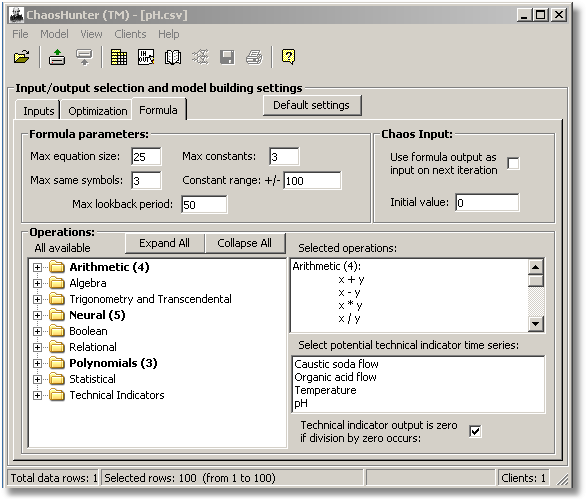This screenshot has width=587, height=502.
Task: Click the 'x - y' operation entry
Action: [x=349, y=293]
